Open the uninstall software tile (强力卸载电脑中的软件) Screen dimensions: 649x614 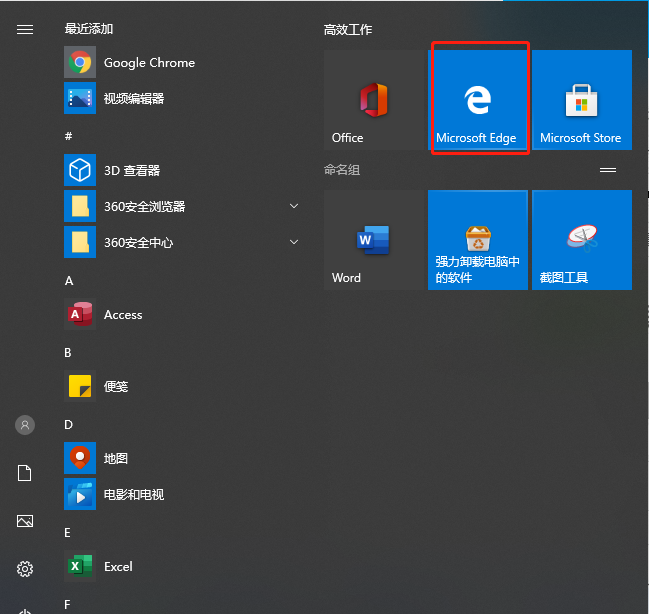coord(478,240)
